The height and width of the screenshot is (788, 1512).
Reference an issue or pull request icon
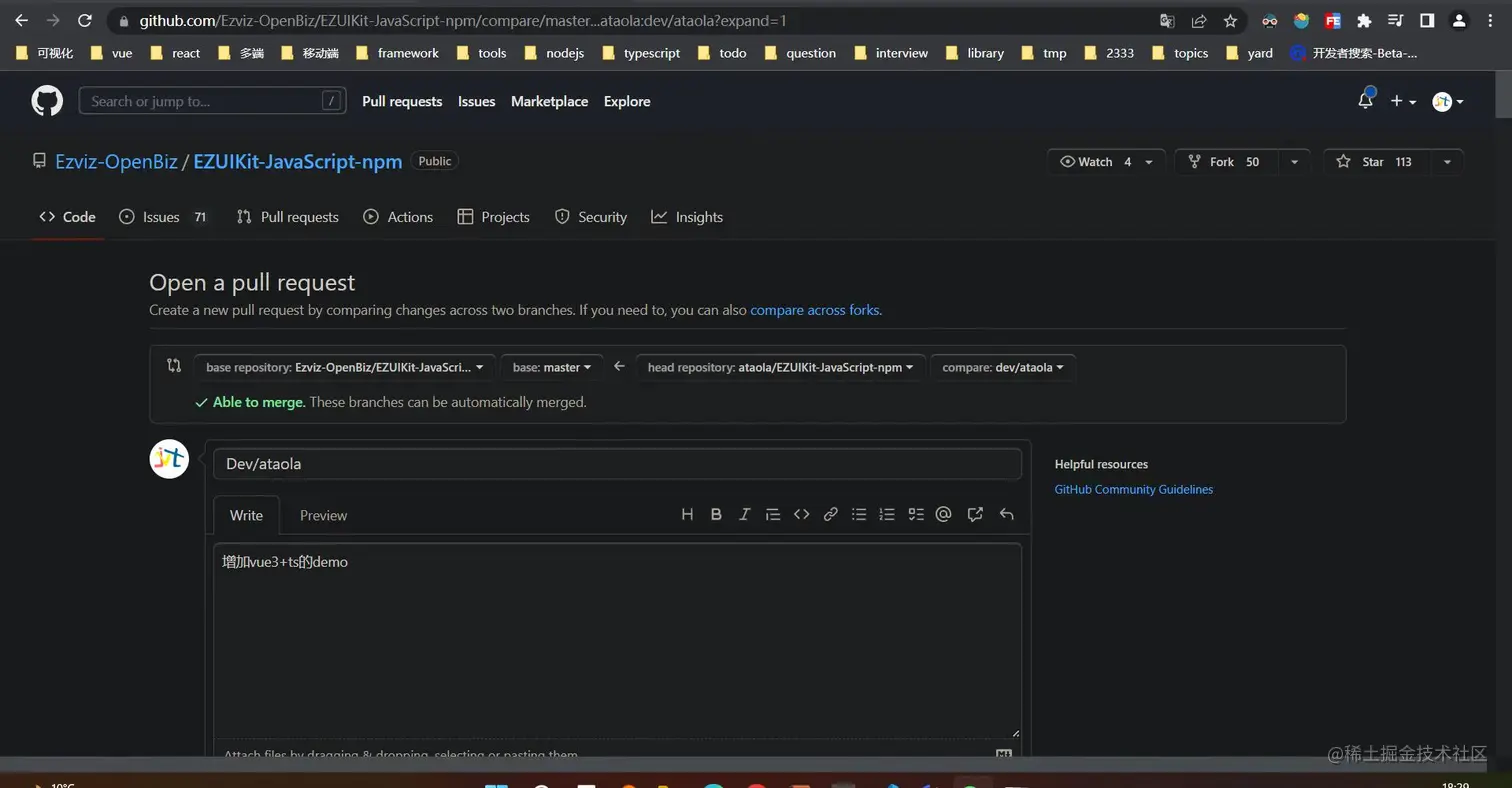click(x=975, y=514)
